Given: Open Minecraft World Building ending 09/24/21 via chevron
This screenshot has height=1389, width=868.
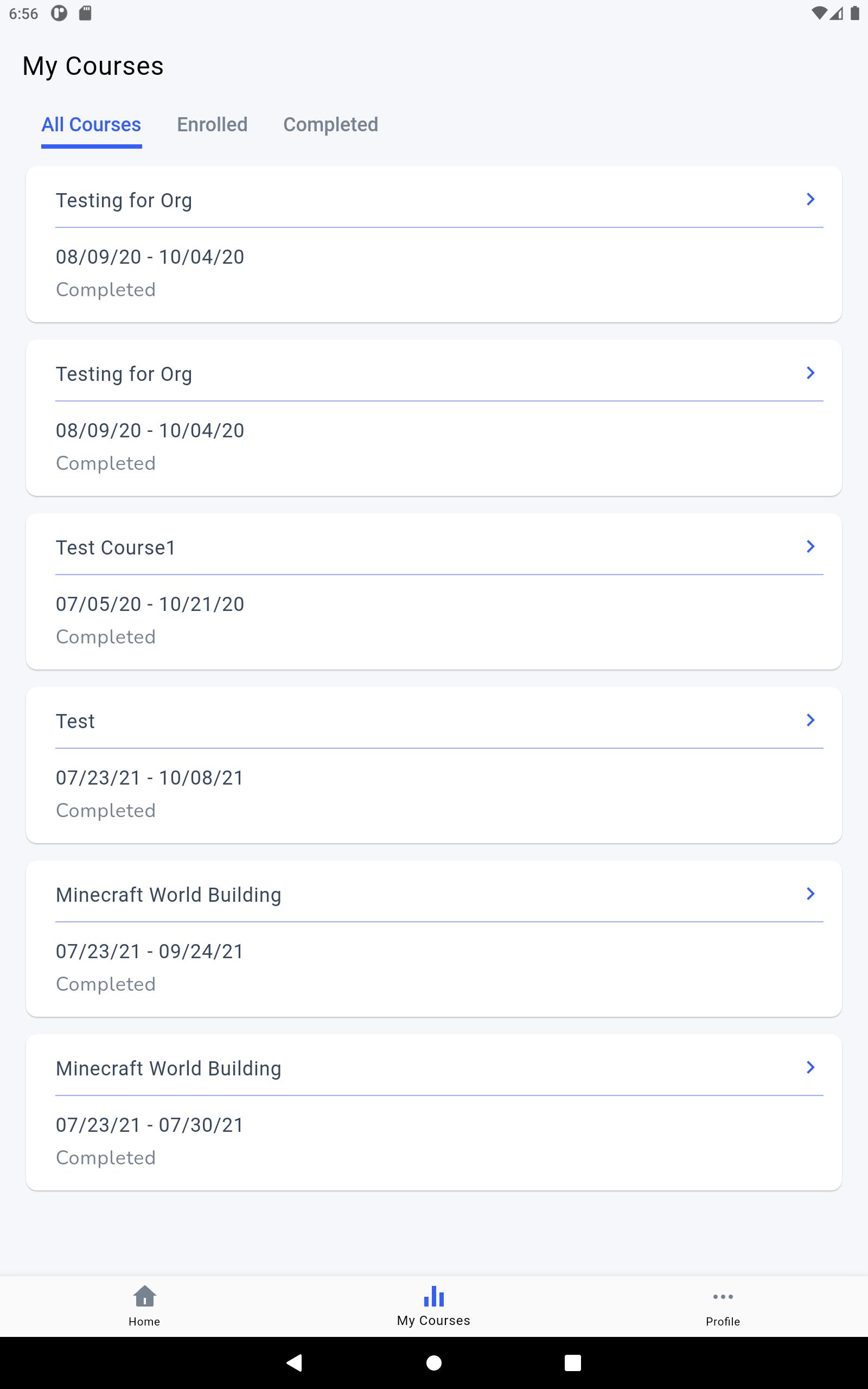Looking at the screenshot, I should 810,894.
